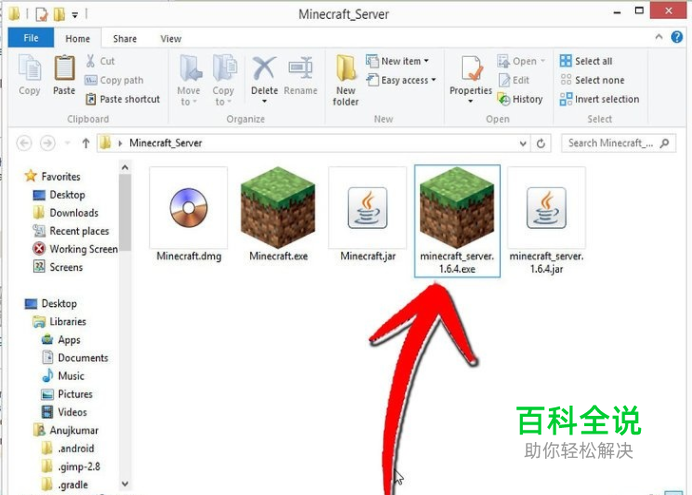This screenshot has height=495, width=692.
Task: Open the Documents library
Action: 75,358
